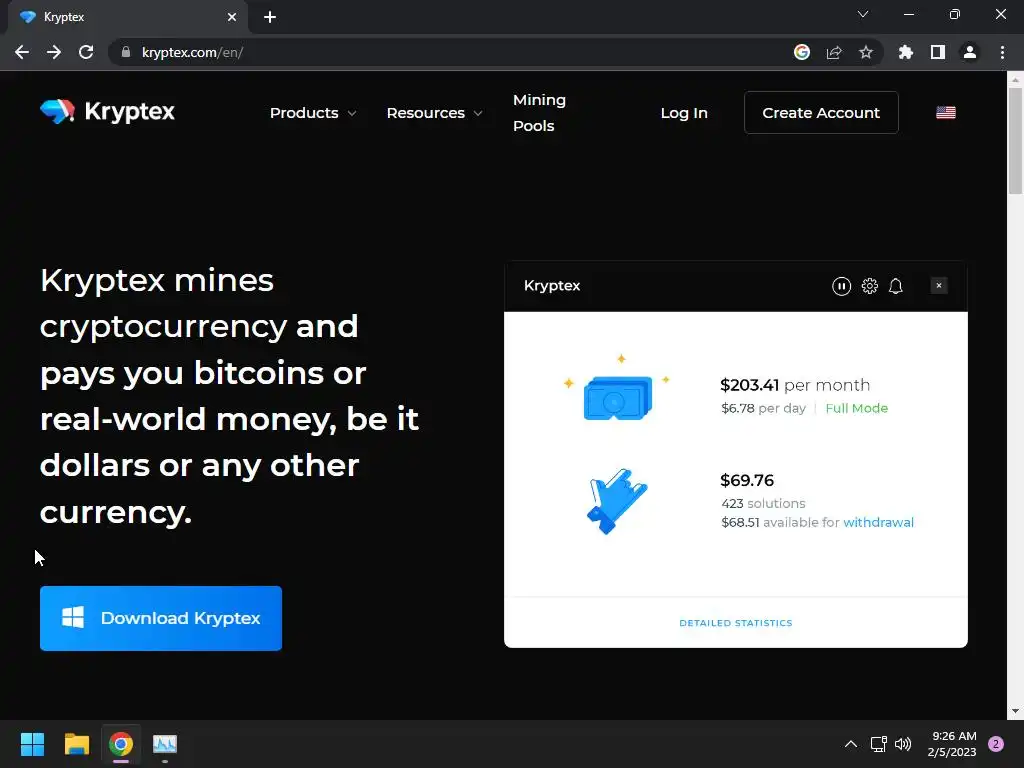Select the Kryptex browser tab
1024x768 pixels.
127,17
